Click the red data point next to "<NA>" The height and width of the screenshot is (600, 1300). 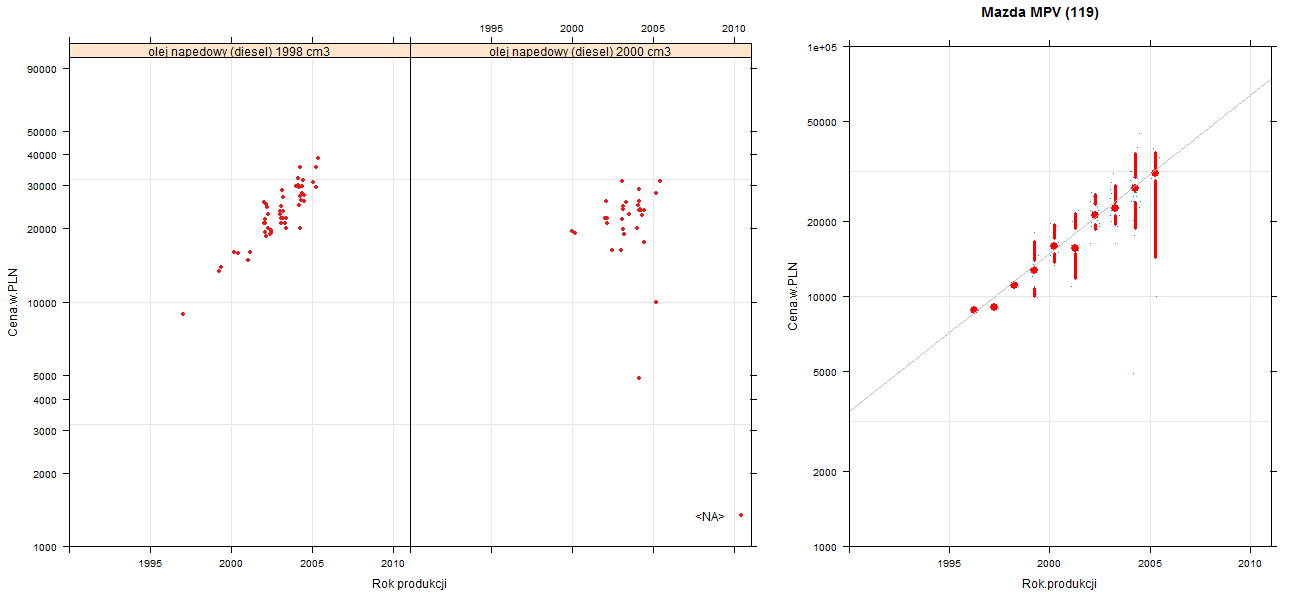741,515
